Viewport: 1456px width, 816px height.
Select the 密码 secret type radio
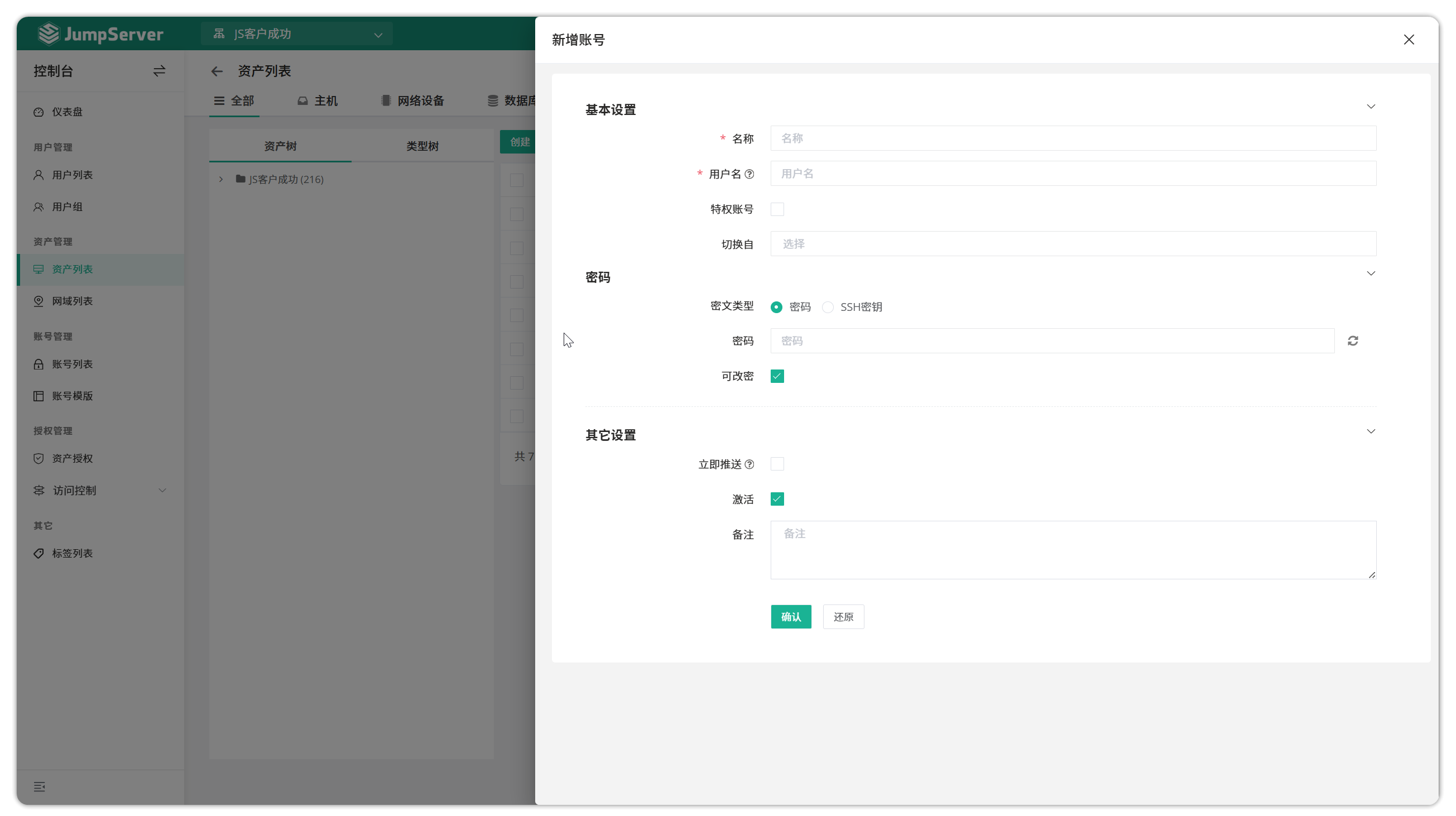click(776, 308)
